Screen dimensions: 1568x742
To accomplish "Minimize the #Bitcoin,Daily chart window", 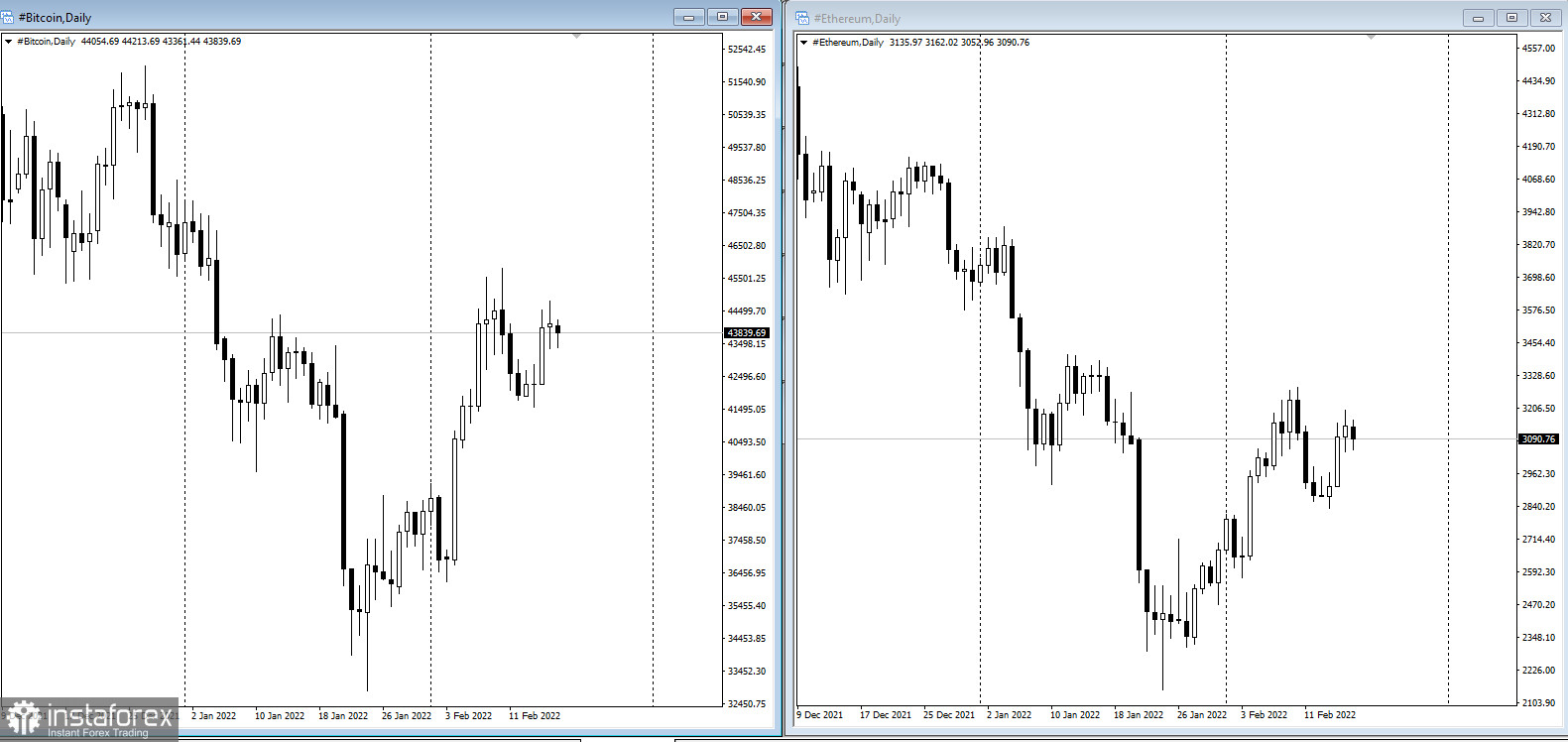I will pos(688,17).
